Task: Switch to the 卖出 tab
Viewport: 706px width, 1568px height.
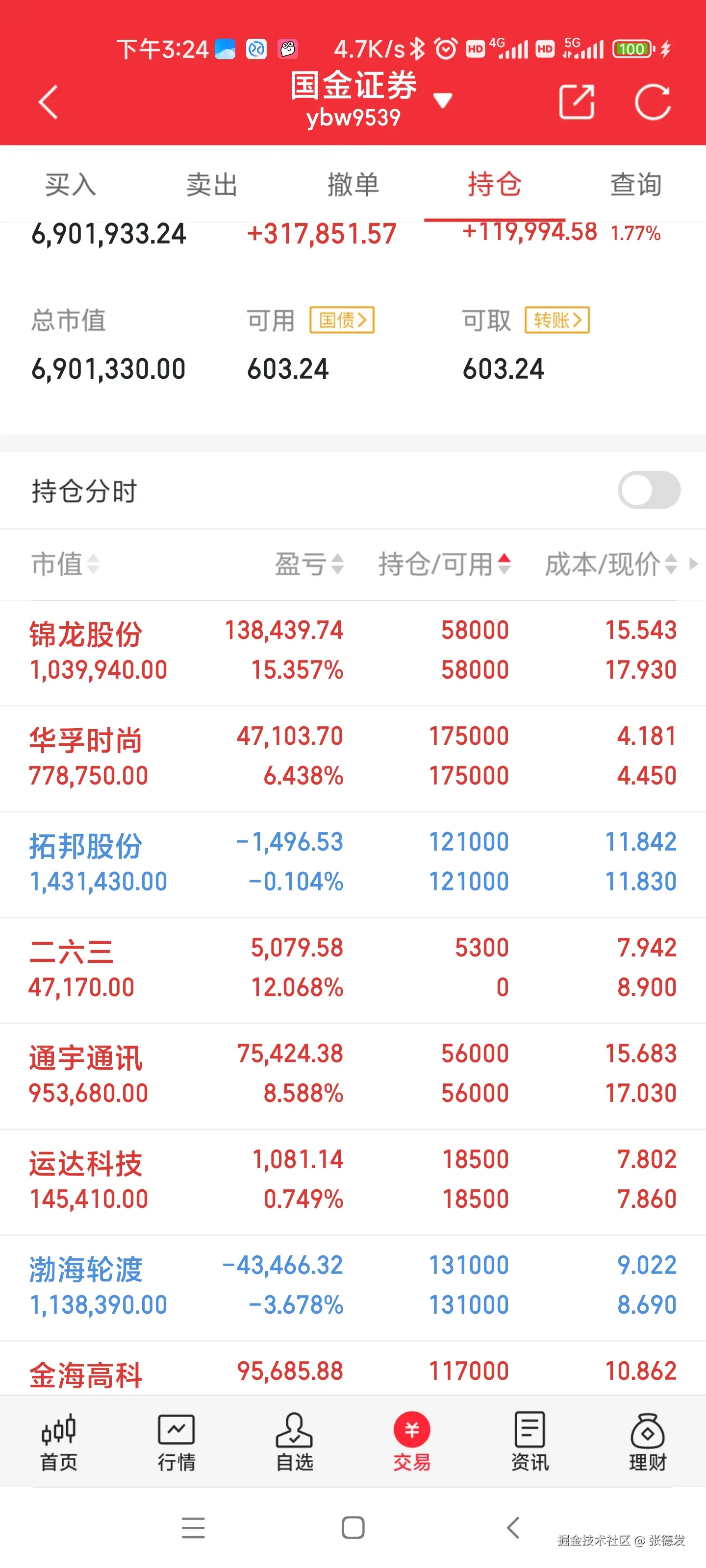Action: pyautogui.click(x=211, y=184)
